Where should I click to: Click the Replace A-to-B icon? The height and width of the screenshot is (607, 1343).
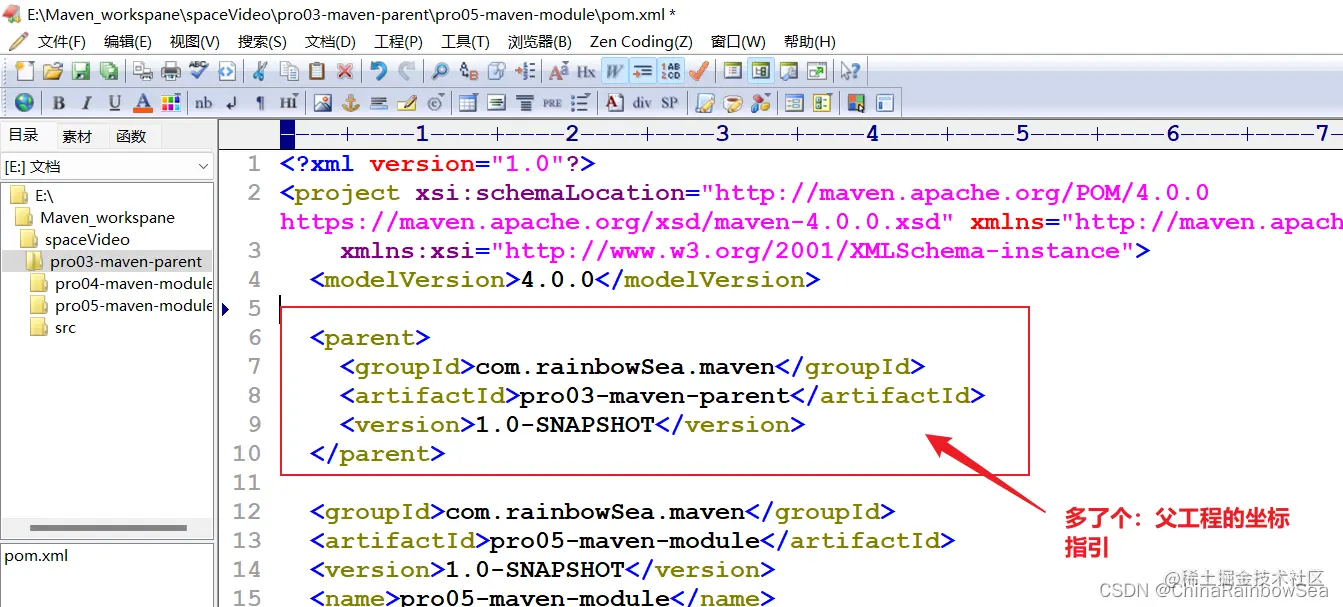tap(468, 71)
